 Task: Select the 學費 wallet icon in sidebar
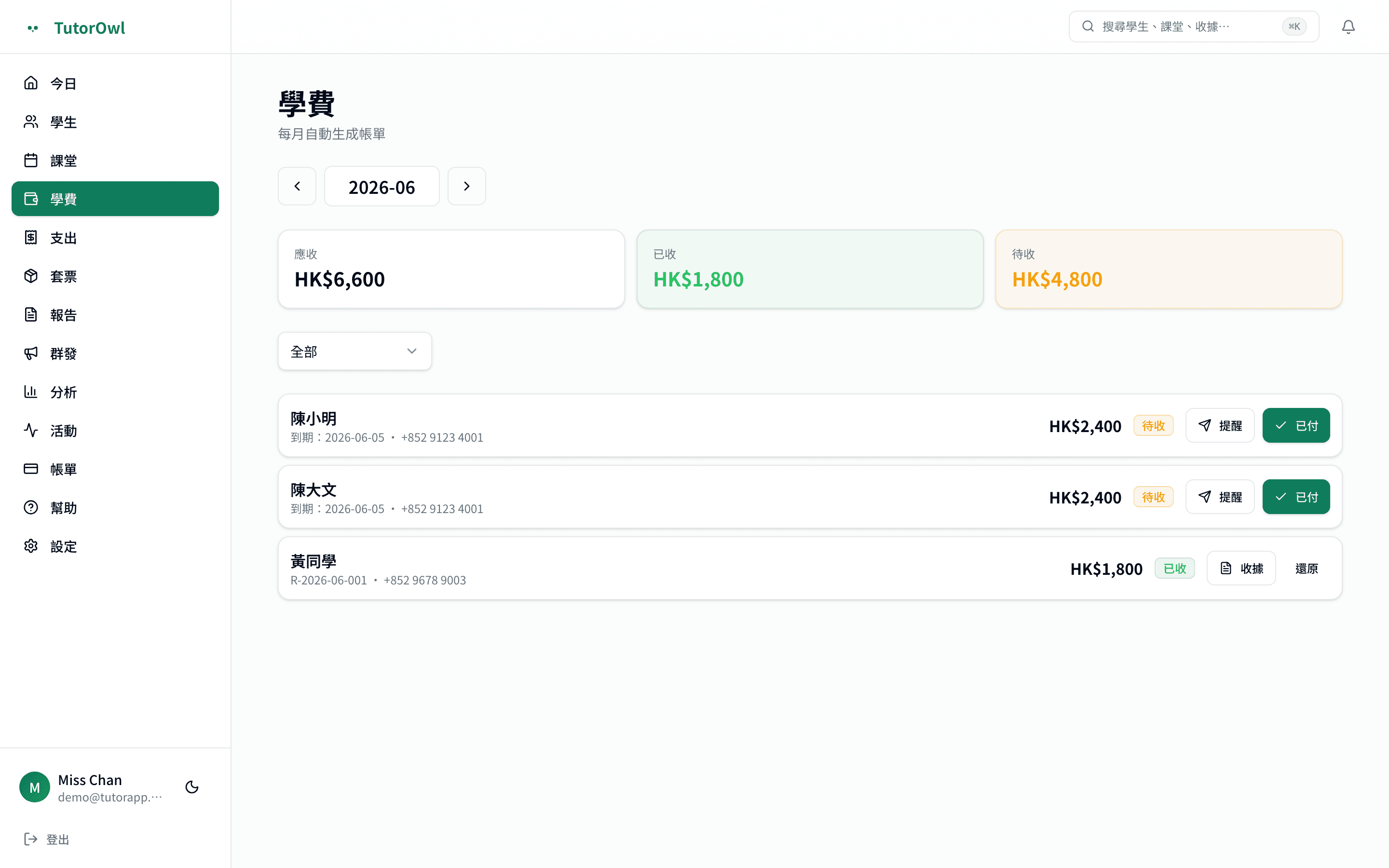pyautogui.click(x=31, y=199)
